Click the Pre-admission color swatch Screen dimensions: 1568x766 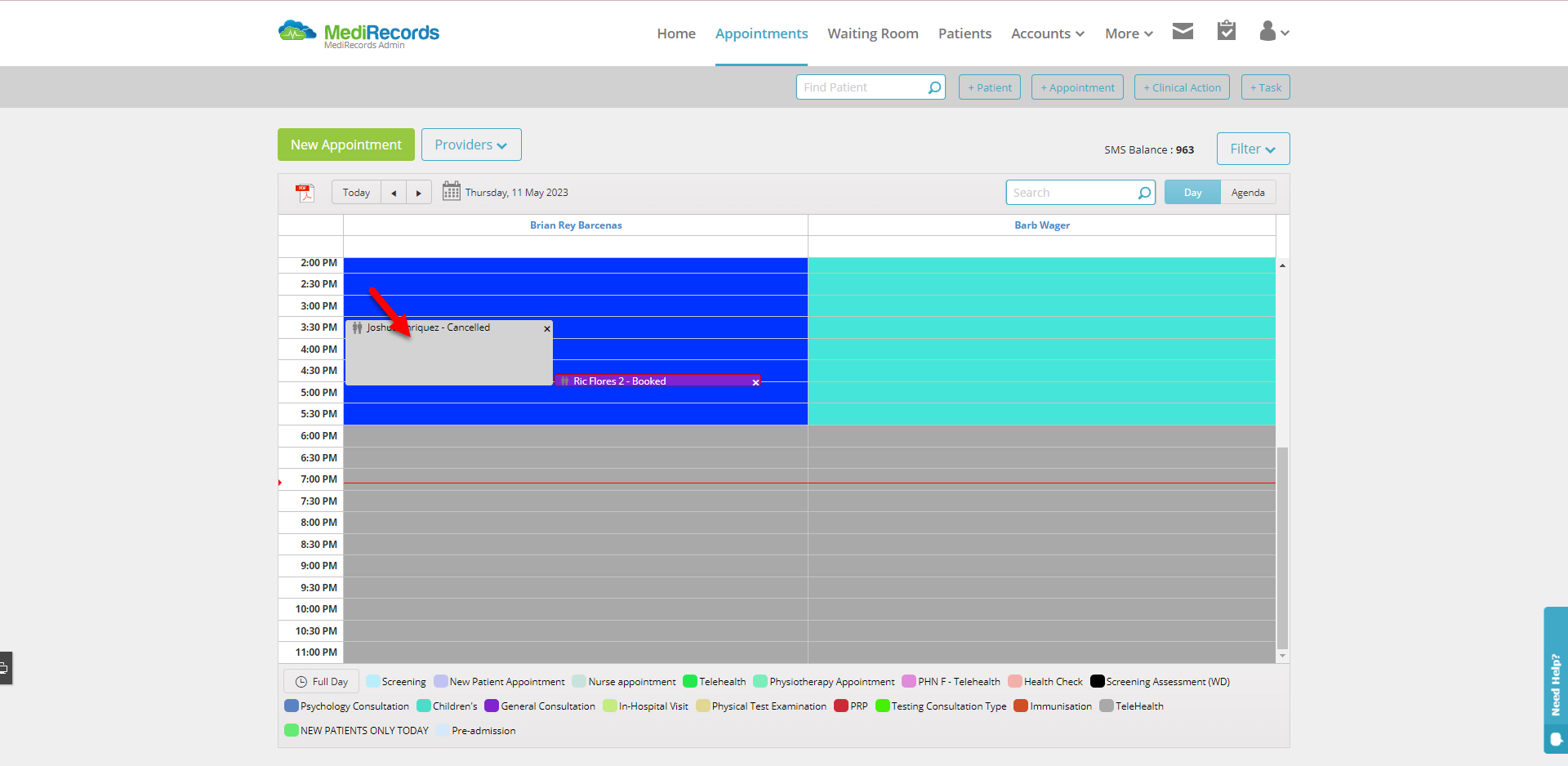(x=443, y=730)
